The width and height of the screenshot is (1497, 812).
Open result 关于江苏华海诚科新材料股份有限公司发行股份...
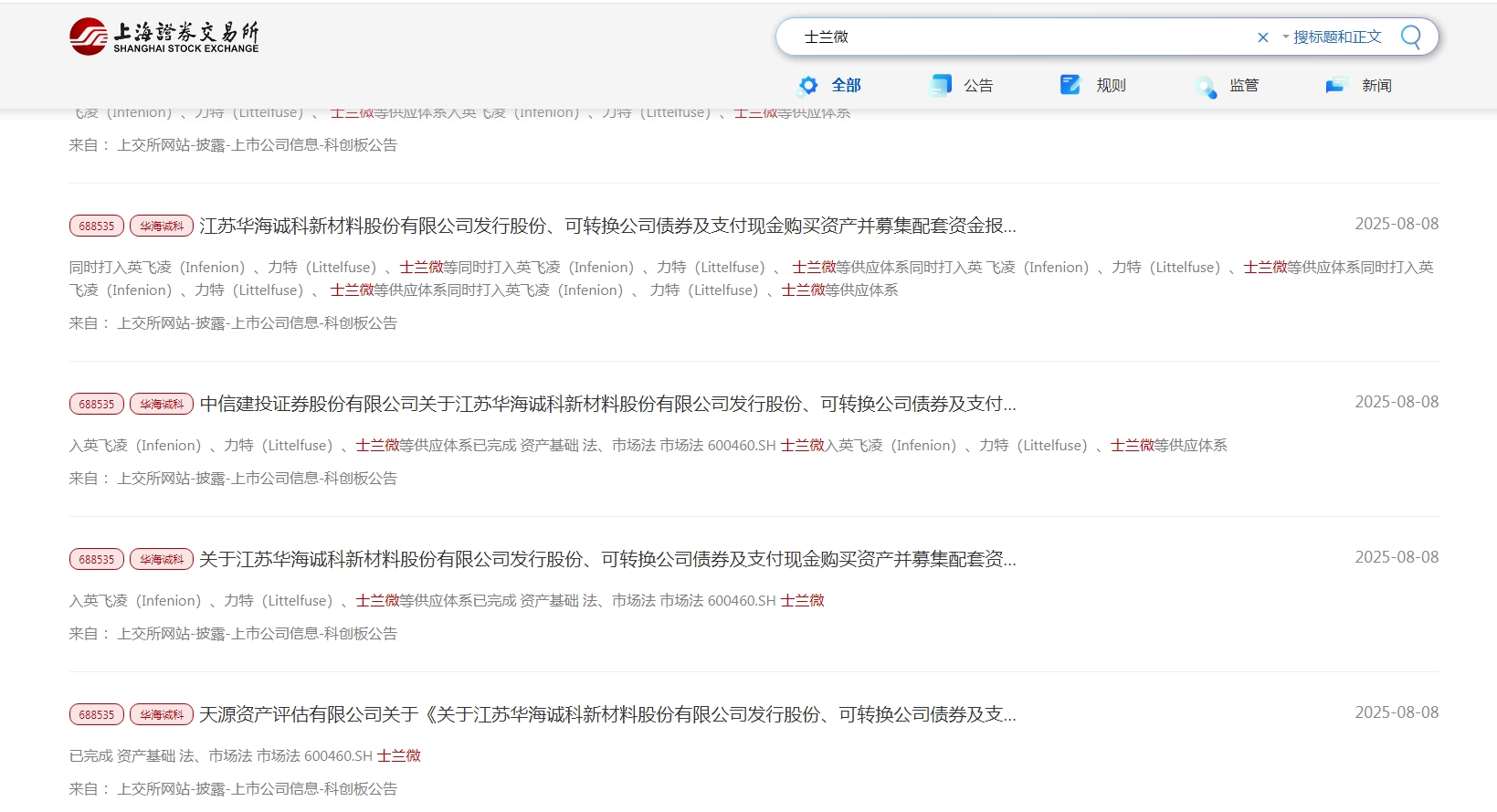607,559
